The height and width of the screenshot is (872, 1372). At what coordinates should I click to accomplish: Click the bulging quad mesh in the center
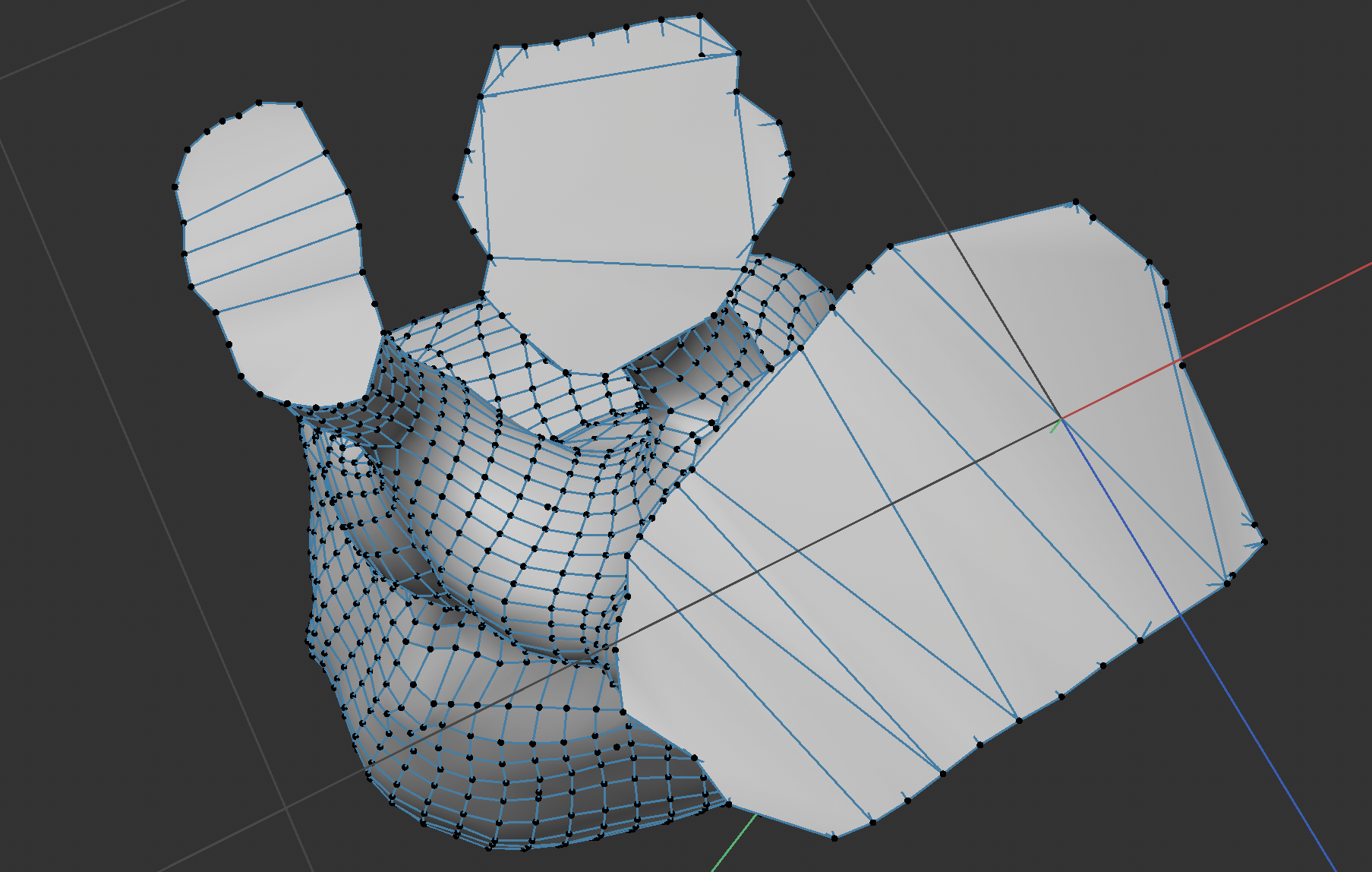coord(501,517)
